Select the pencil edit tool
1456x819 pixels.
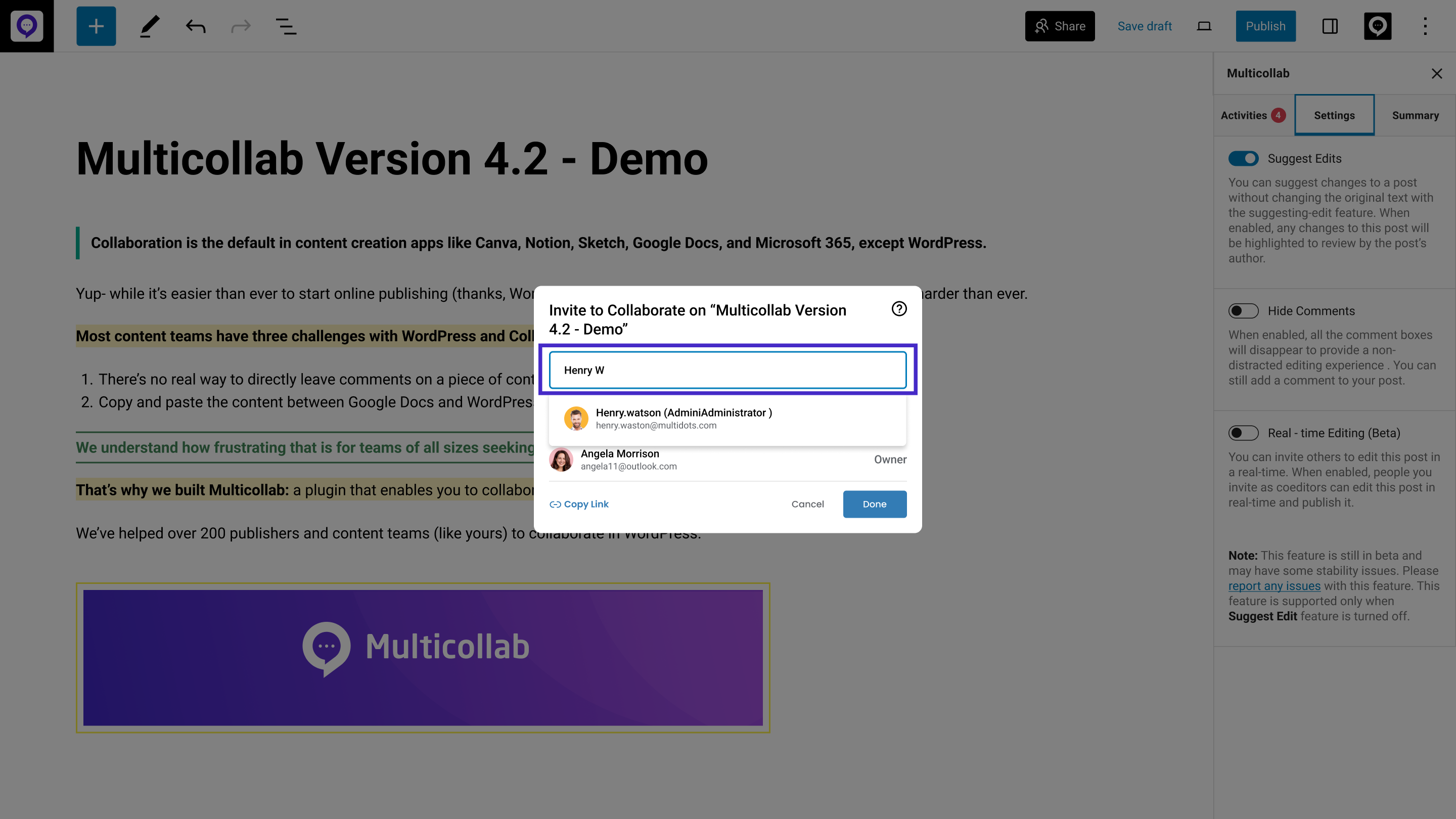[150, 26]
